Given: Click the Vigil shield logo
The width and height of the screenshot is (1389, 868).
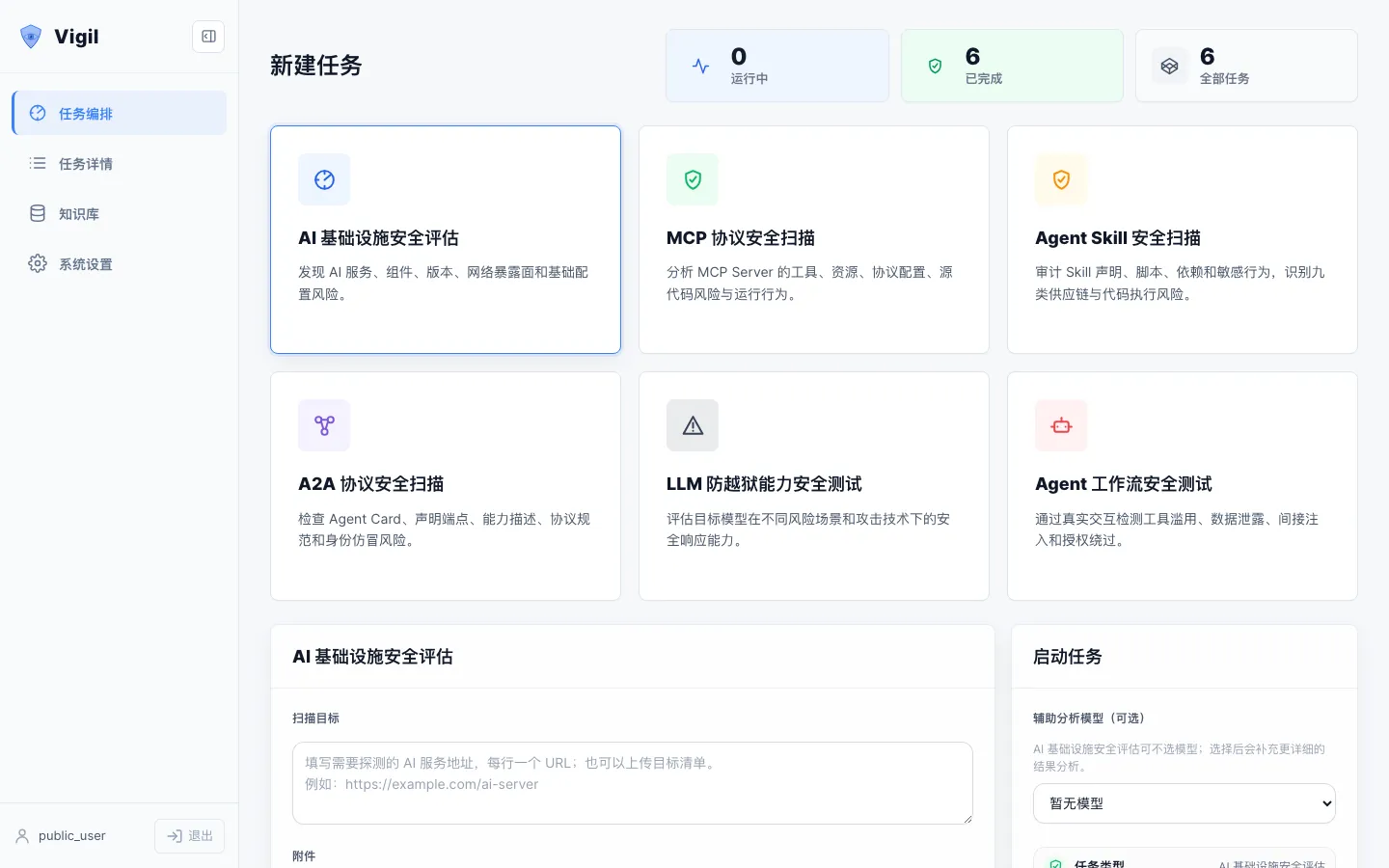Looking at the screenshot, I should click(31, 37).
